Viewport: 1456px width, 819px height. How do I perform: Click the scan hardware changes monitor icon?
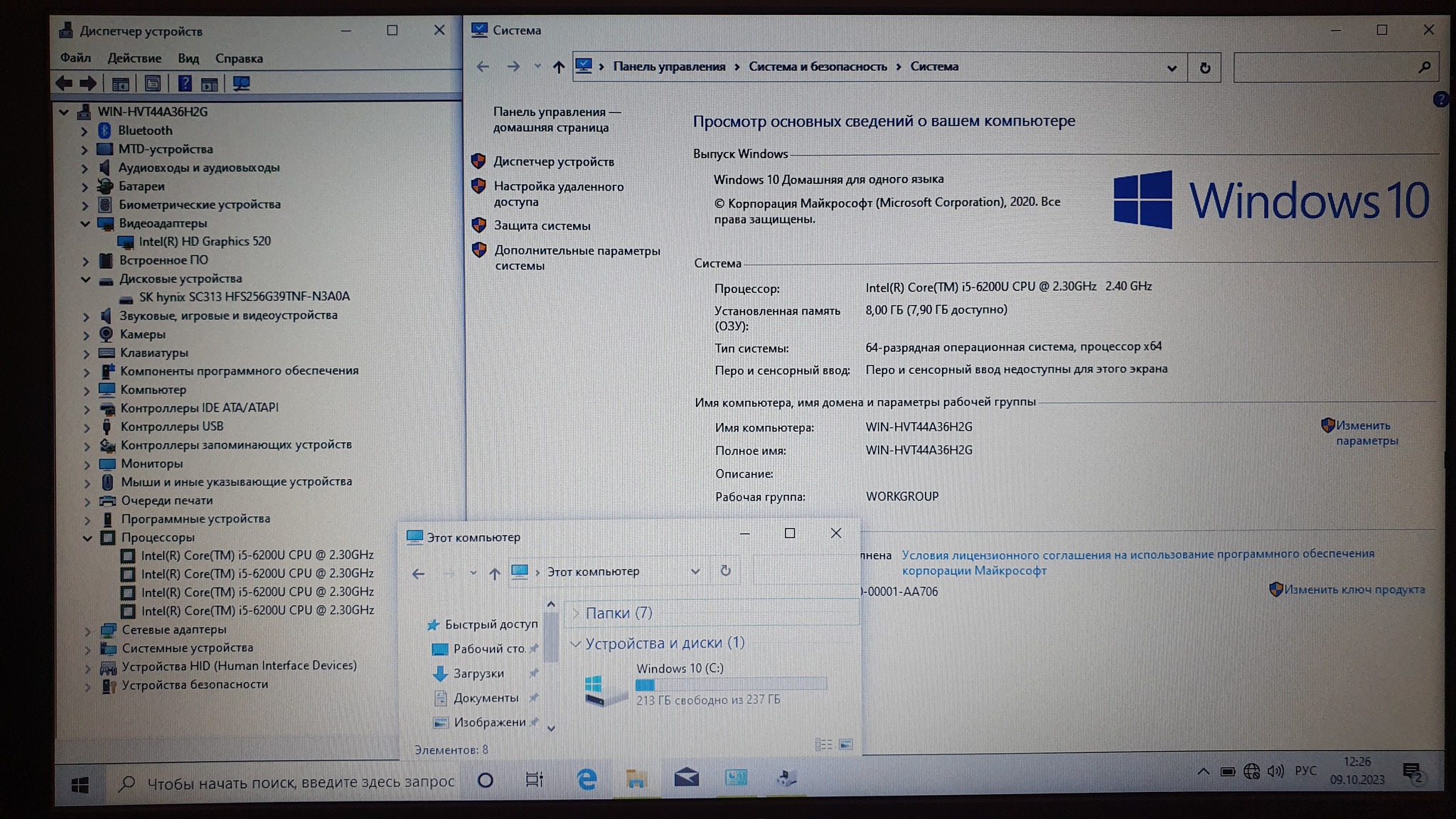point(241,84)
